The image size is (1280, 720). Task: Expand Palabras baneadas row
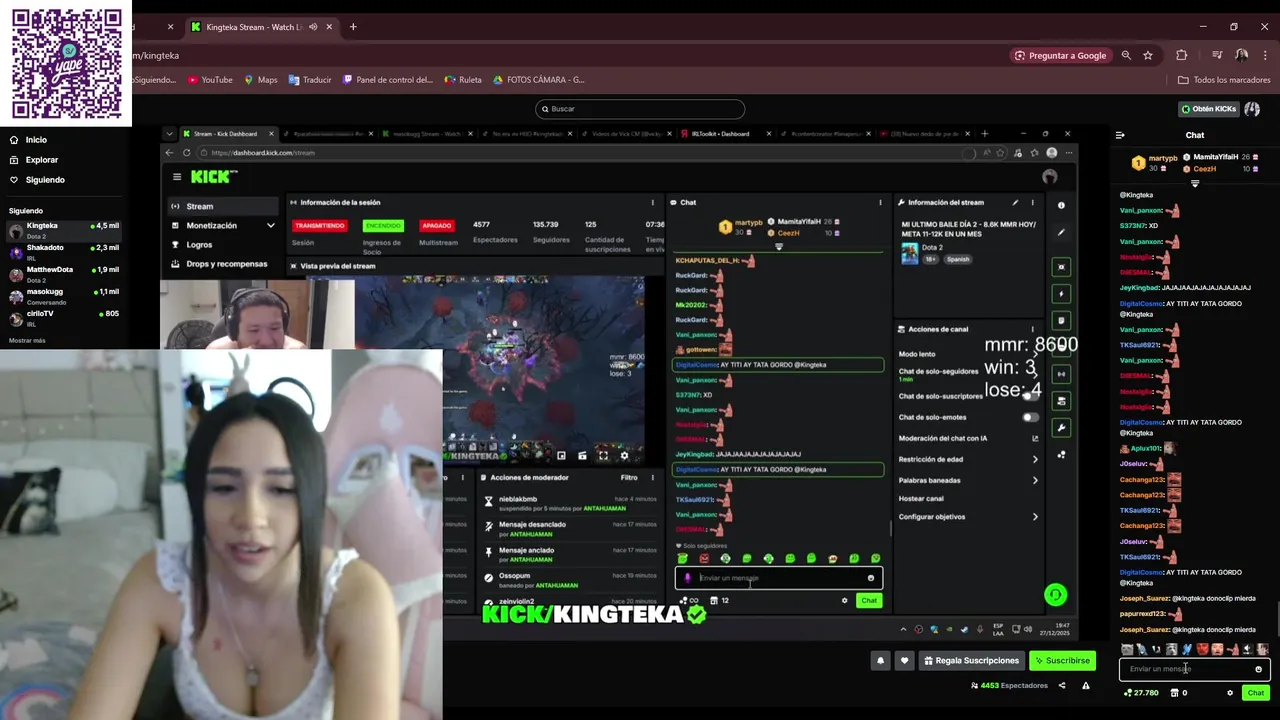coord(968,480)
